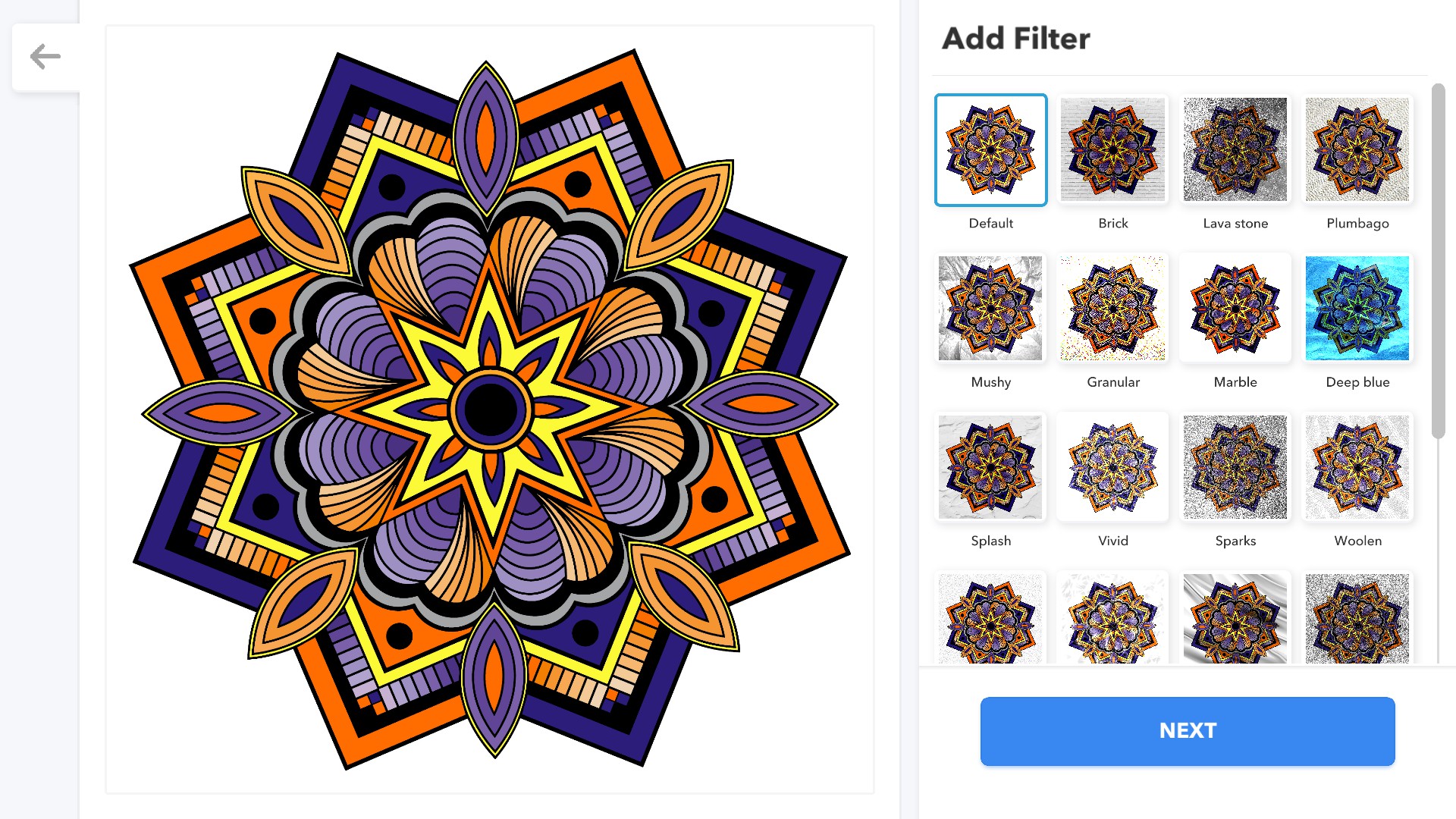Image resolution: width=1456 pixels, height=819 pixels.
Task: Click the back arrow icon
Action: pyautogui.click(x=45, y=57)
